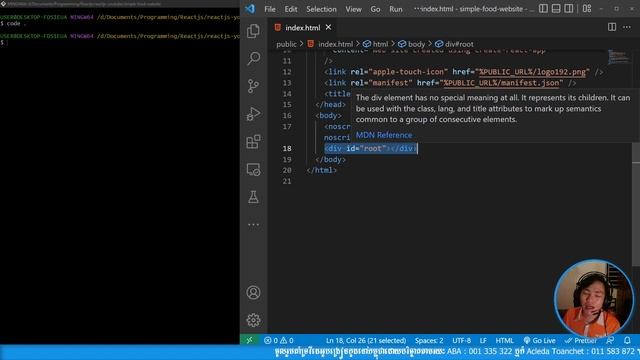Expand the hidden menu bar items ellipsis
Screen dimensions: 640x360
(416, 9)
